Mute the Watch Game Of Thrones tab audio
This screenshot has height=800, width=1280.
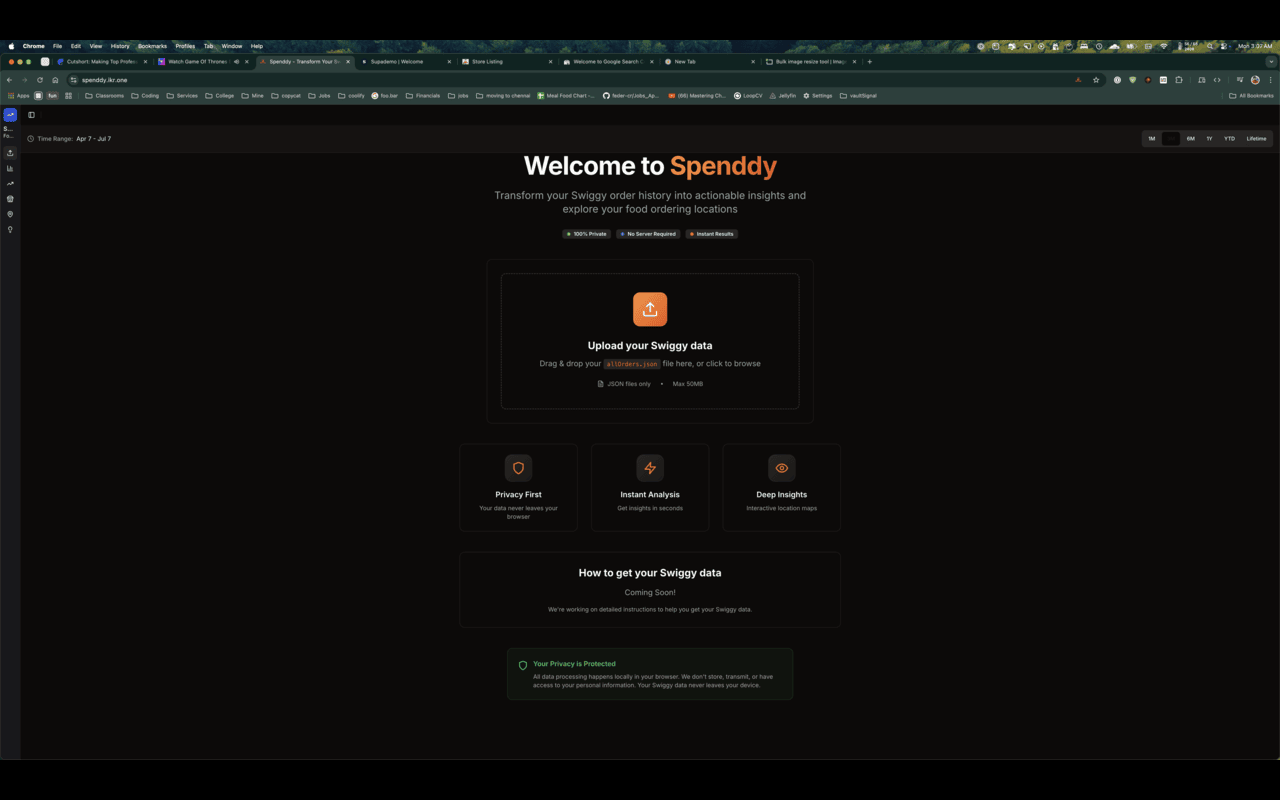tap(236, 61)
